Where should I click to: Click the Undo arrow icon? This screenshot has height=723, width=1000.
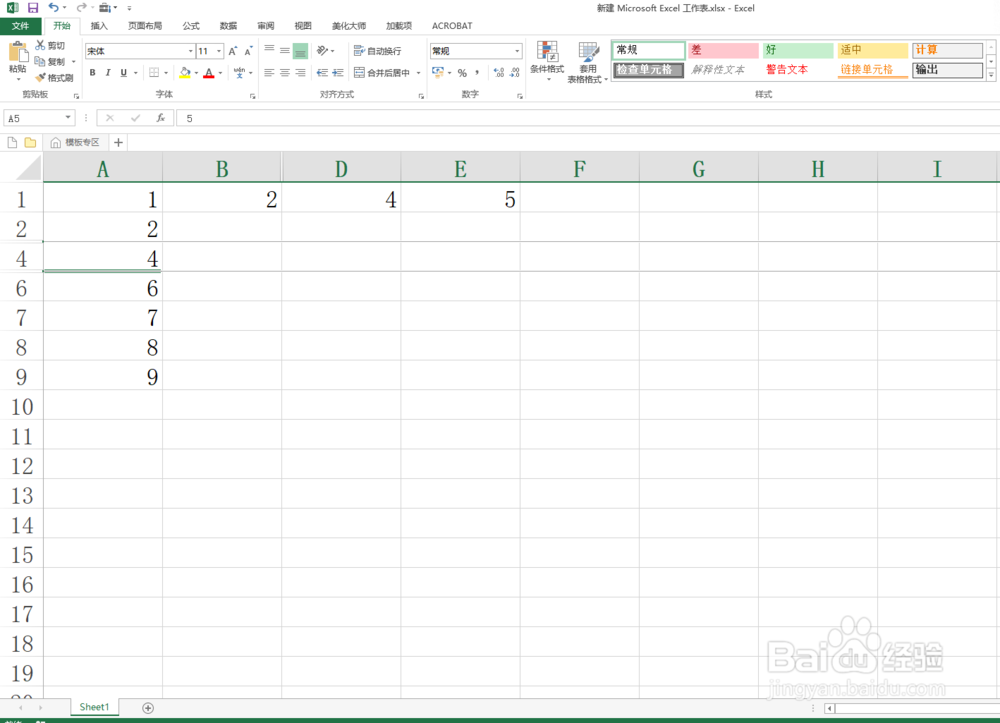54,8
